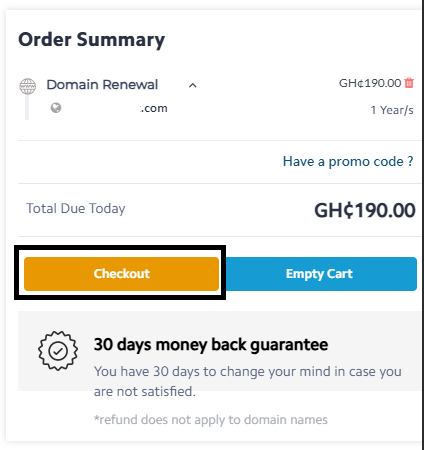Click the grey guarantee banner background
Image resolution: width=424 pixels, height=450 pixels.
pos(220,351)
